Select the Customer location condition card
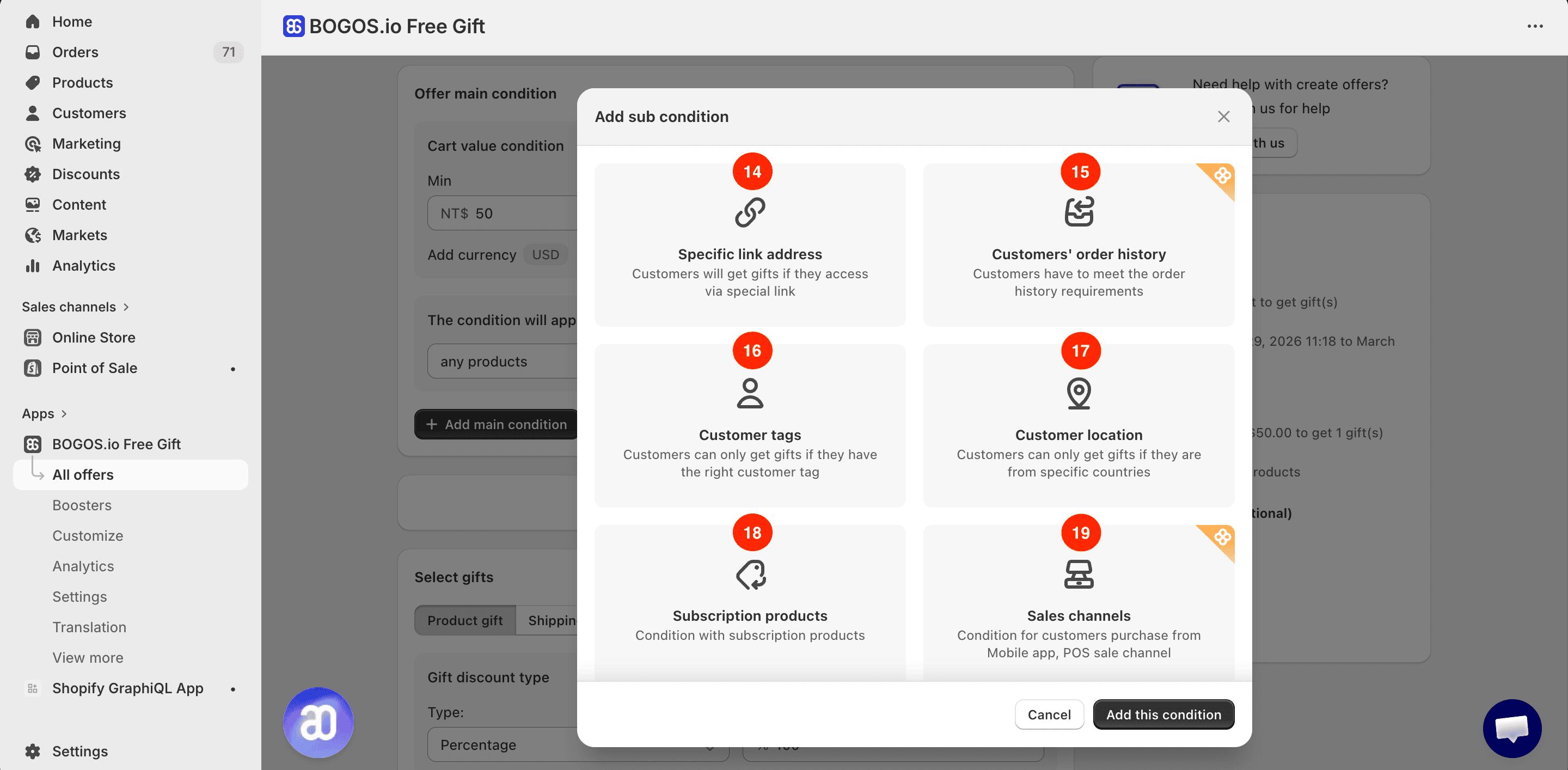Viewport: 1568px width, 770px height. (x=1079, y=425)
